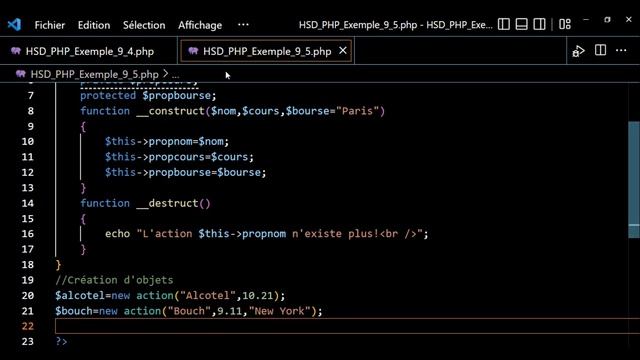The image size is (640, 360).
Task: Click the HSD_PHP_Exemple_9_5.php breadcrumb
Action: [x=94, y=74]
